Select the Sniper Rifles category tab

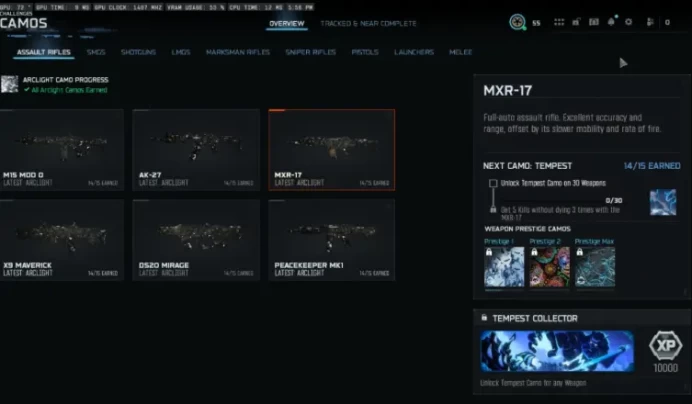(x=310, y=52)
